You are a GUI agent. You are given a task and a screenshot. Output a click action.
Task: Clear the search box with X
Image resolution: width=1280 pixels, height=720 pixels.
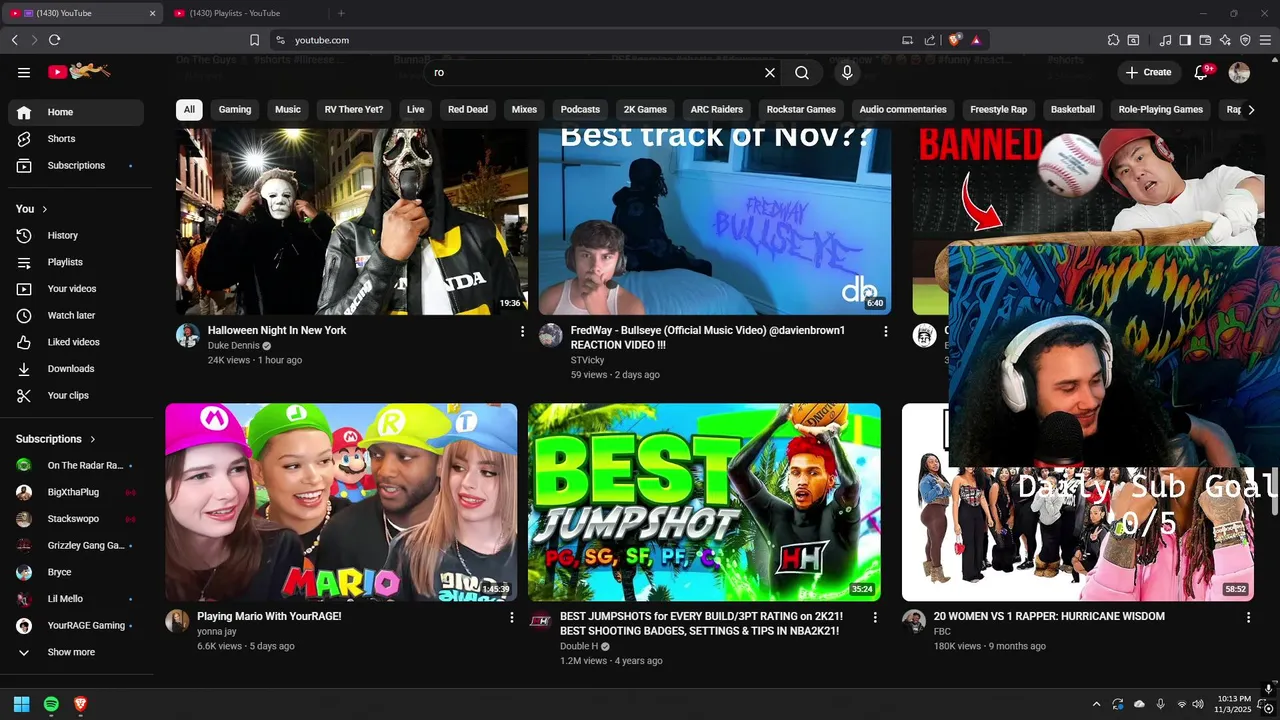click(x=770, y=72)
